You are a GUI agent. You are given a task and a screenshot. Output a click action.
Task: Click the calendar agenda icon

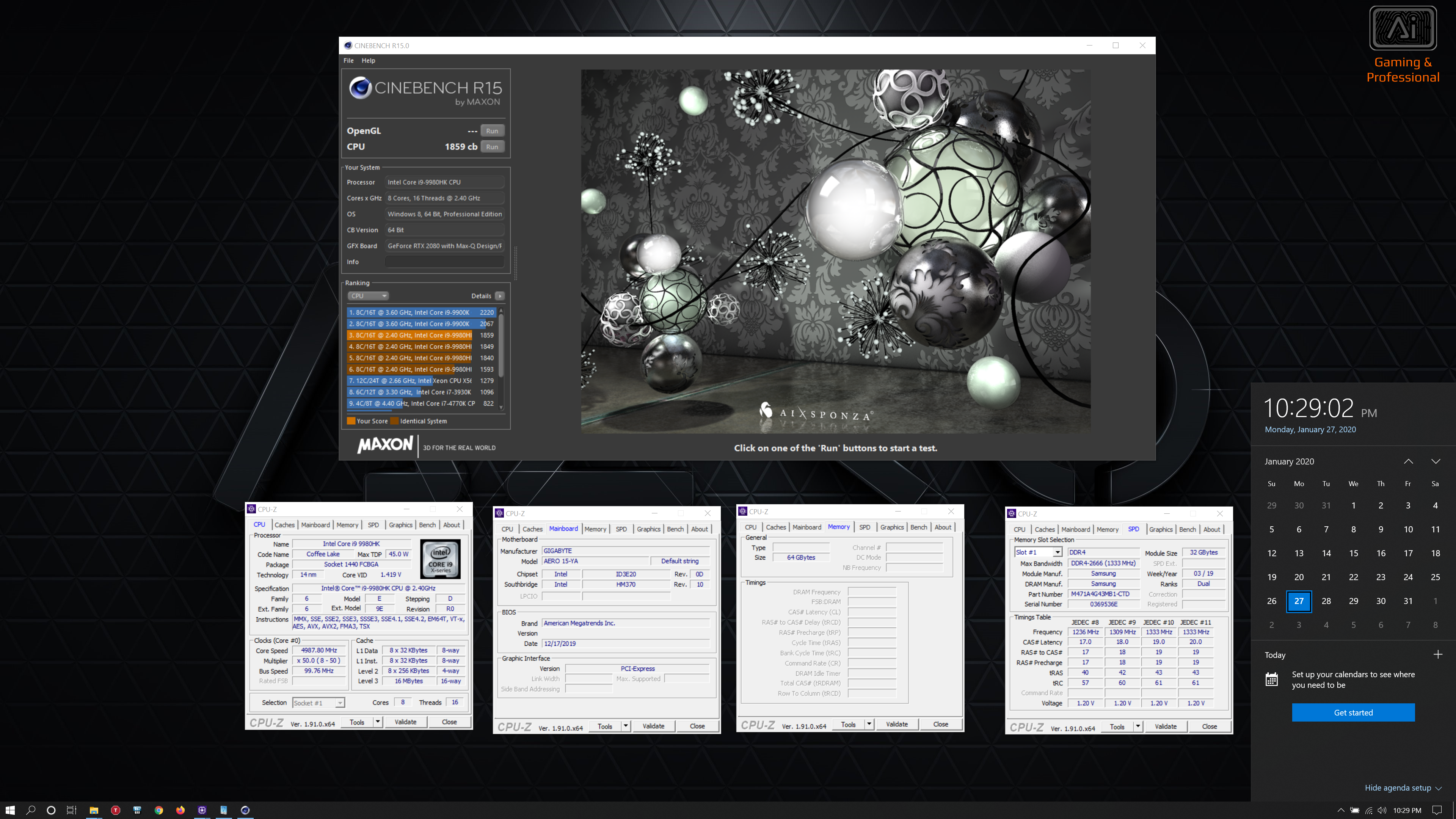click(1272, 679)
